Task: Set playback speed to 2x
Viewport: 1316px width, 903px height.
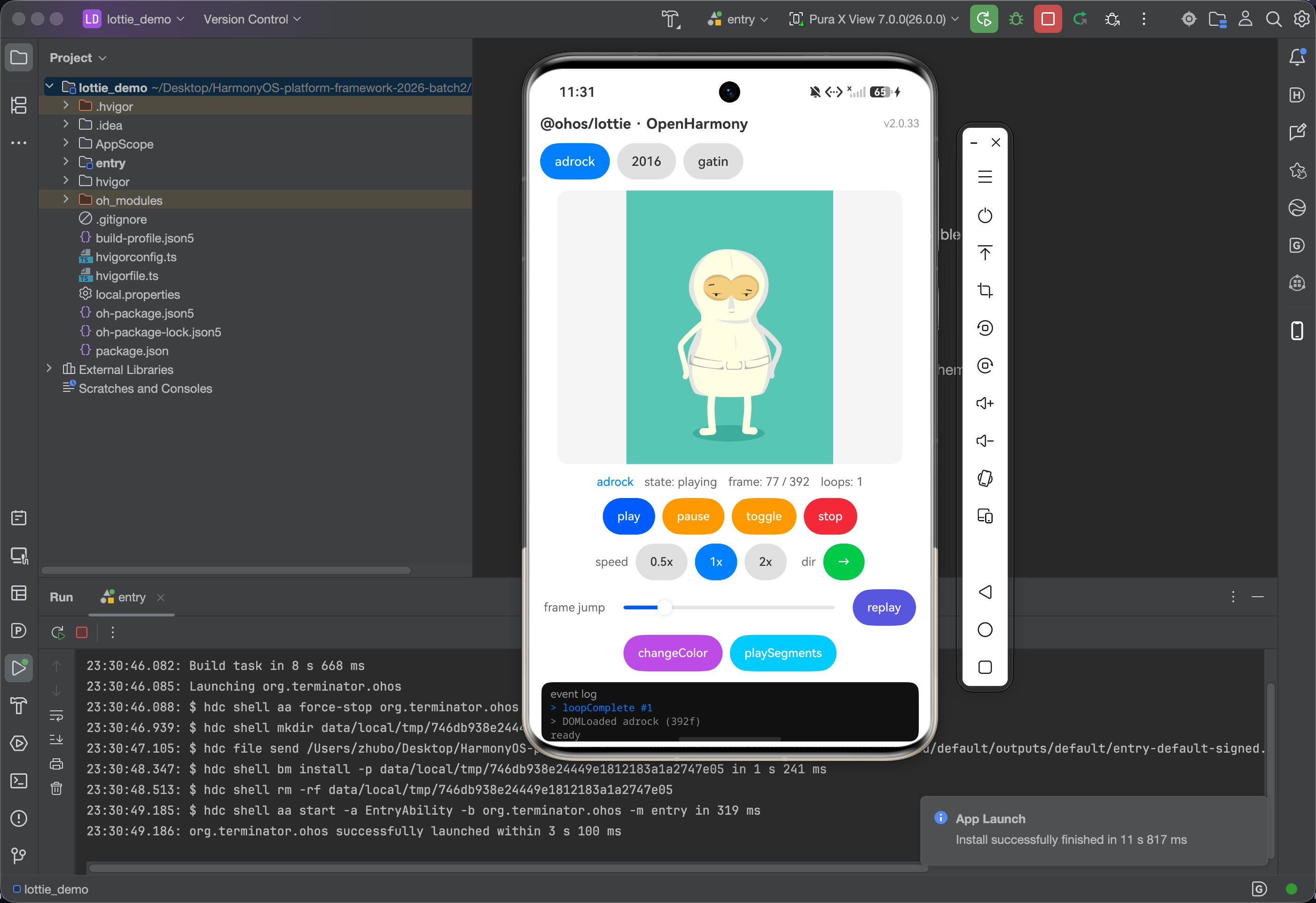Action: pos(765,561)
